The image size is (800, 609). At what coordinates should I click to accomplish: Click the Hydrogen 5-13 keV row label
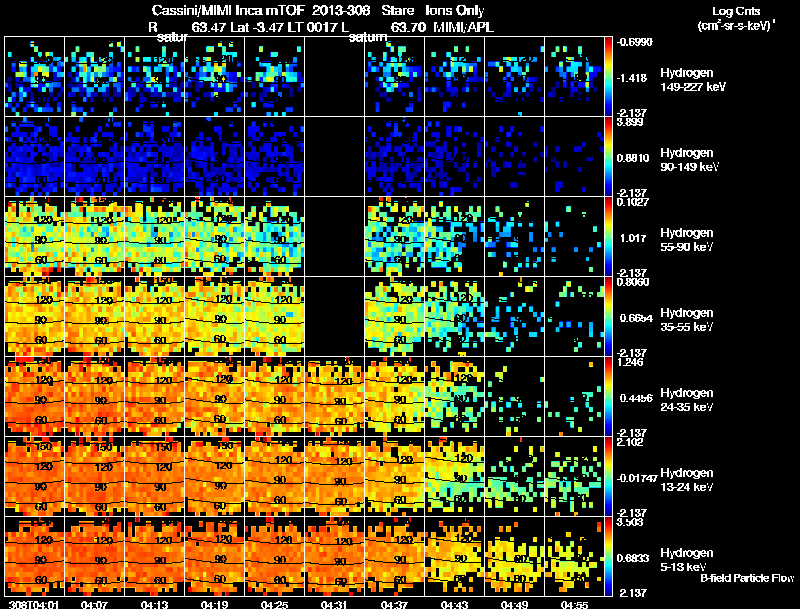tap(687, 560)
